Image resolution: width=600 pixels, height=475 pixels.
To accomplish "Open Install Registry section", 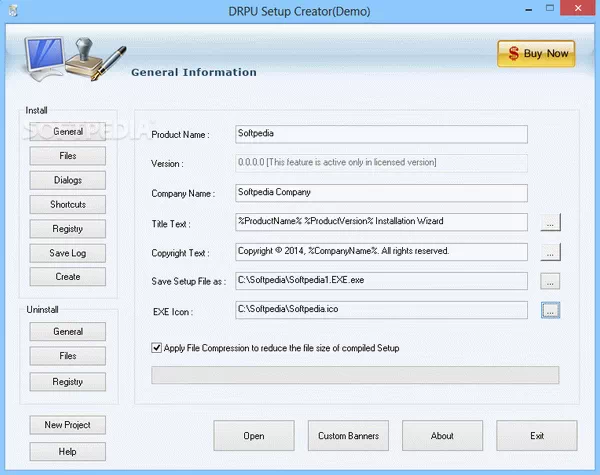I will [x=68, y=229].
